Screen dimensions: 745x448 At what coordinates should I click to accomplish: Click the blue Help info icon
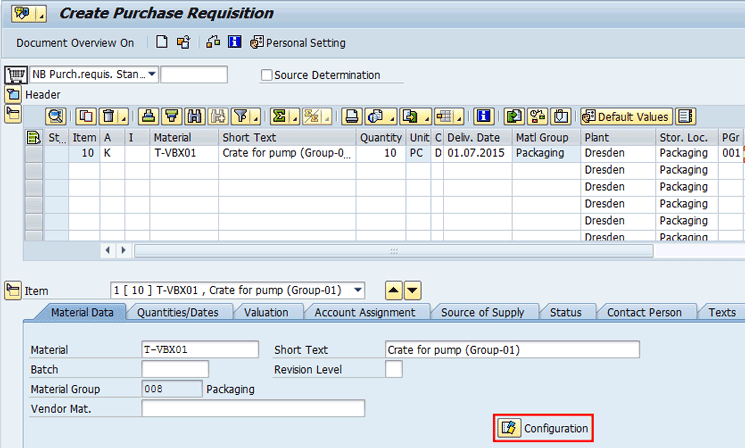[x=235, y=43]
